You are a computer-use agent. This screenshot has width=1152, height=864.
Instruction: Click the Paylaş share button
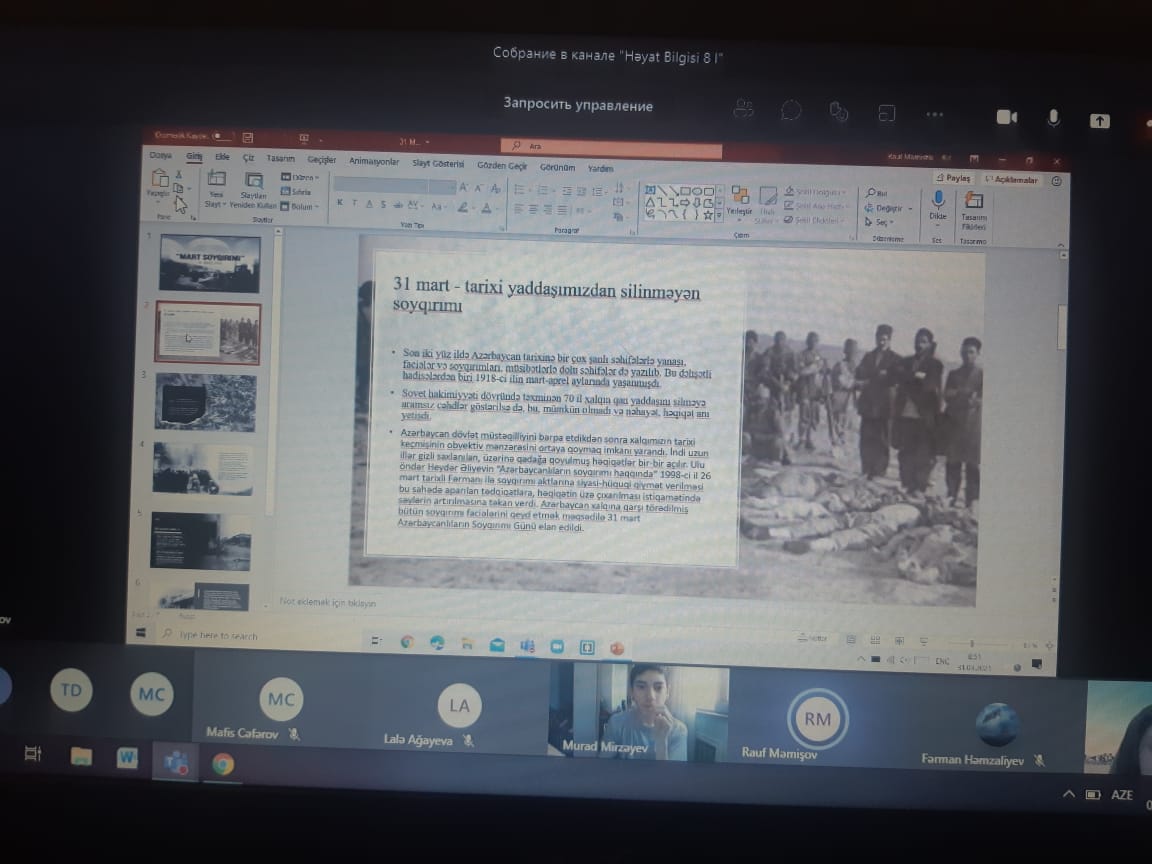pyautogui.click(x=954, y=178)
